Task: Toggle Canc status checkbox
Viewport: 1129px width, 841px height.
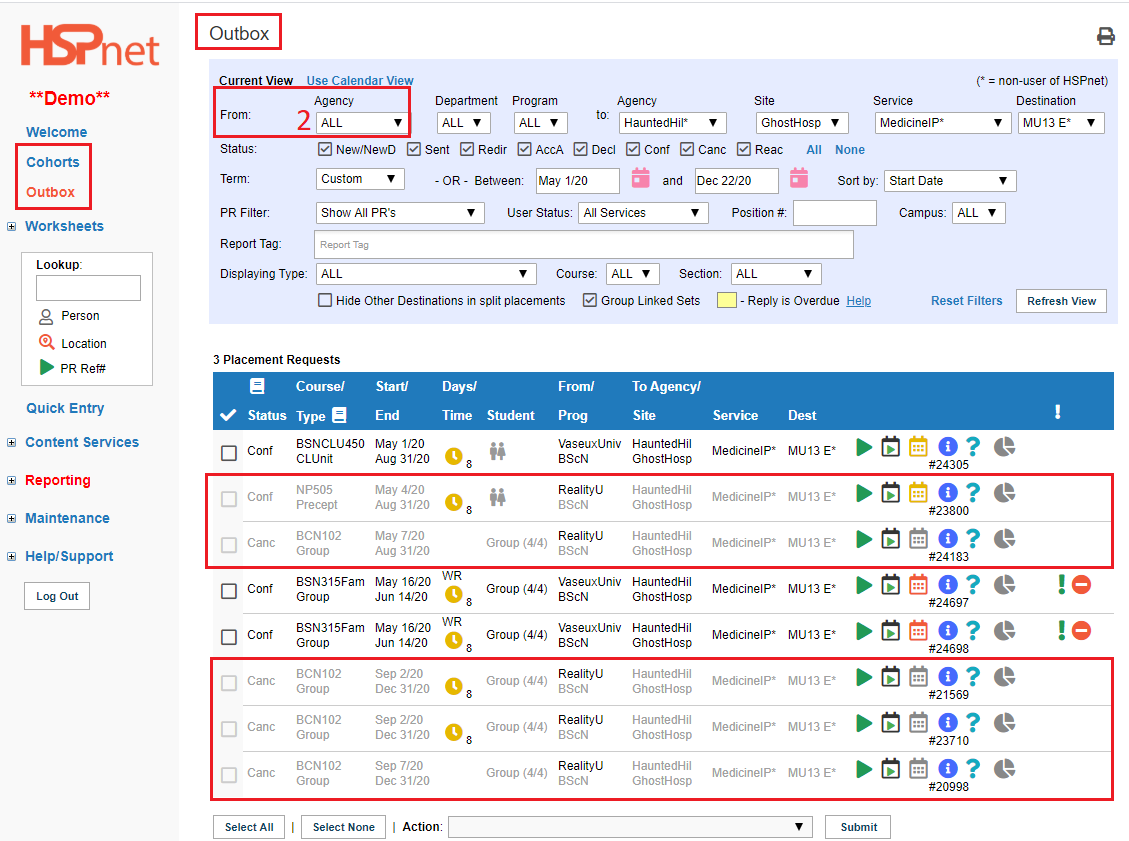Action: [688, 149]
